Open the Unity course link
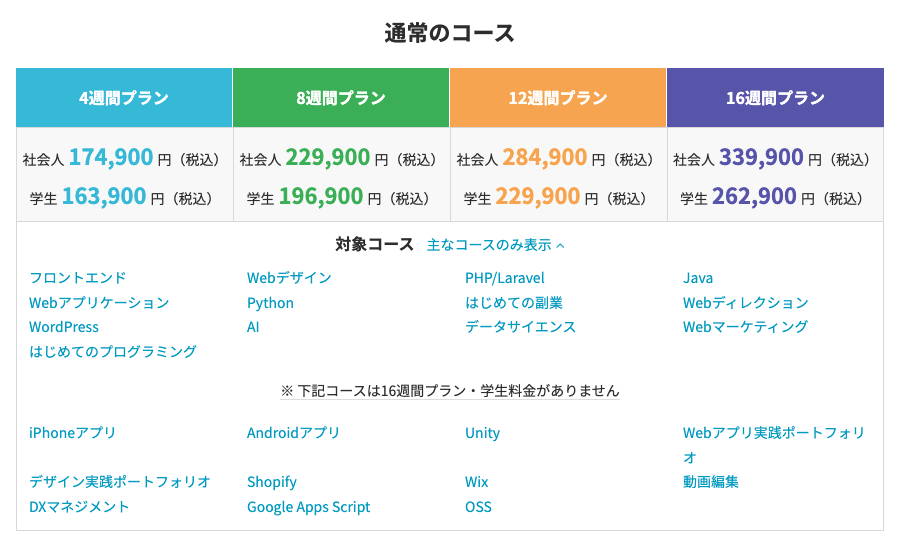The width and height of the screenshot is (913, 548). pyautogui.click(x=482, y=433)
